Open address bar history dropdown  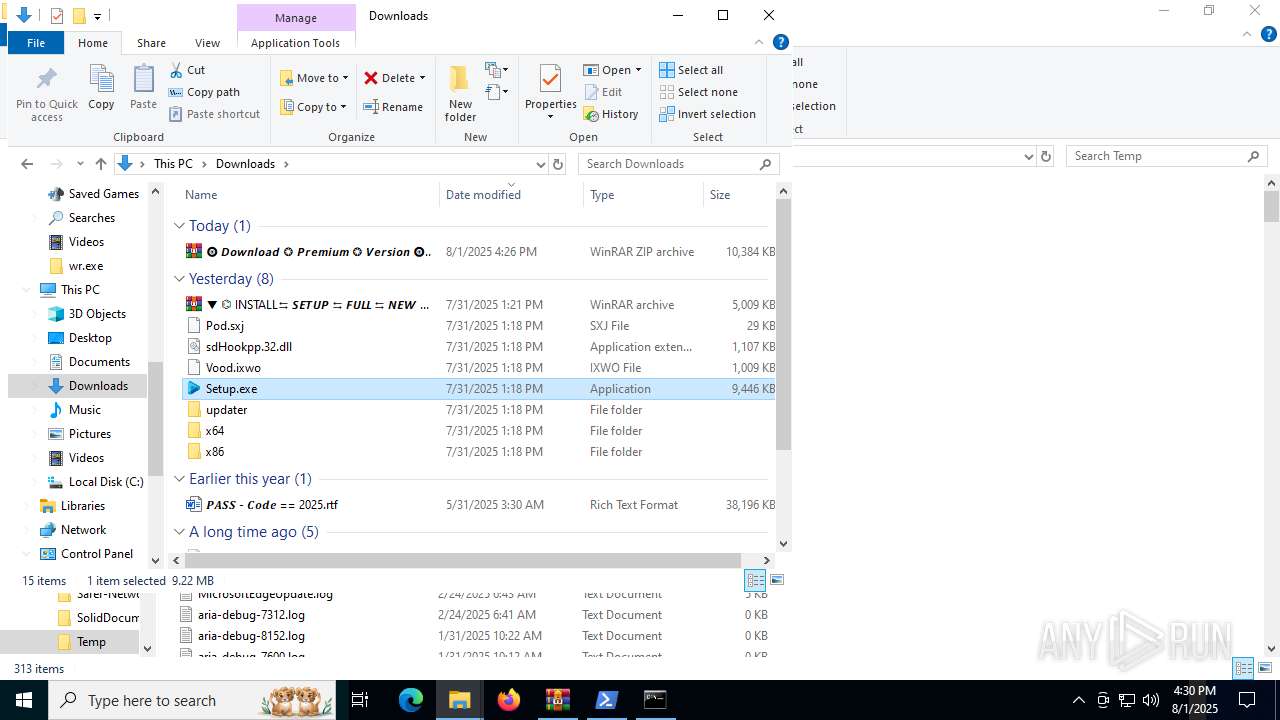(541, 164)
